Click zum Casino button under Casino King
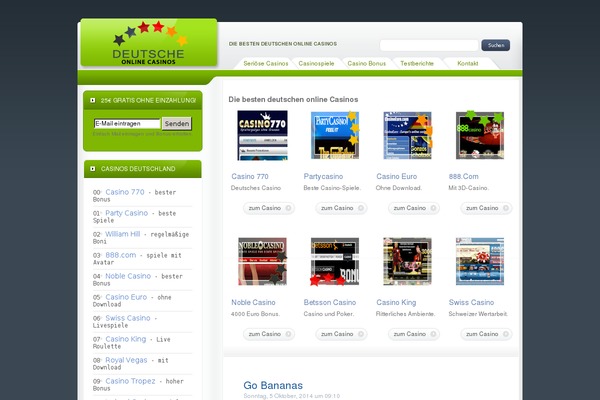The width and height of the screenshot is (600, 400). (x=414, y=334)
